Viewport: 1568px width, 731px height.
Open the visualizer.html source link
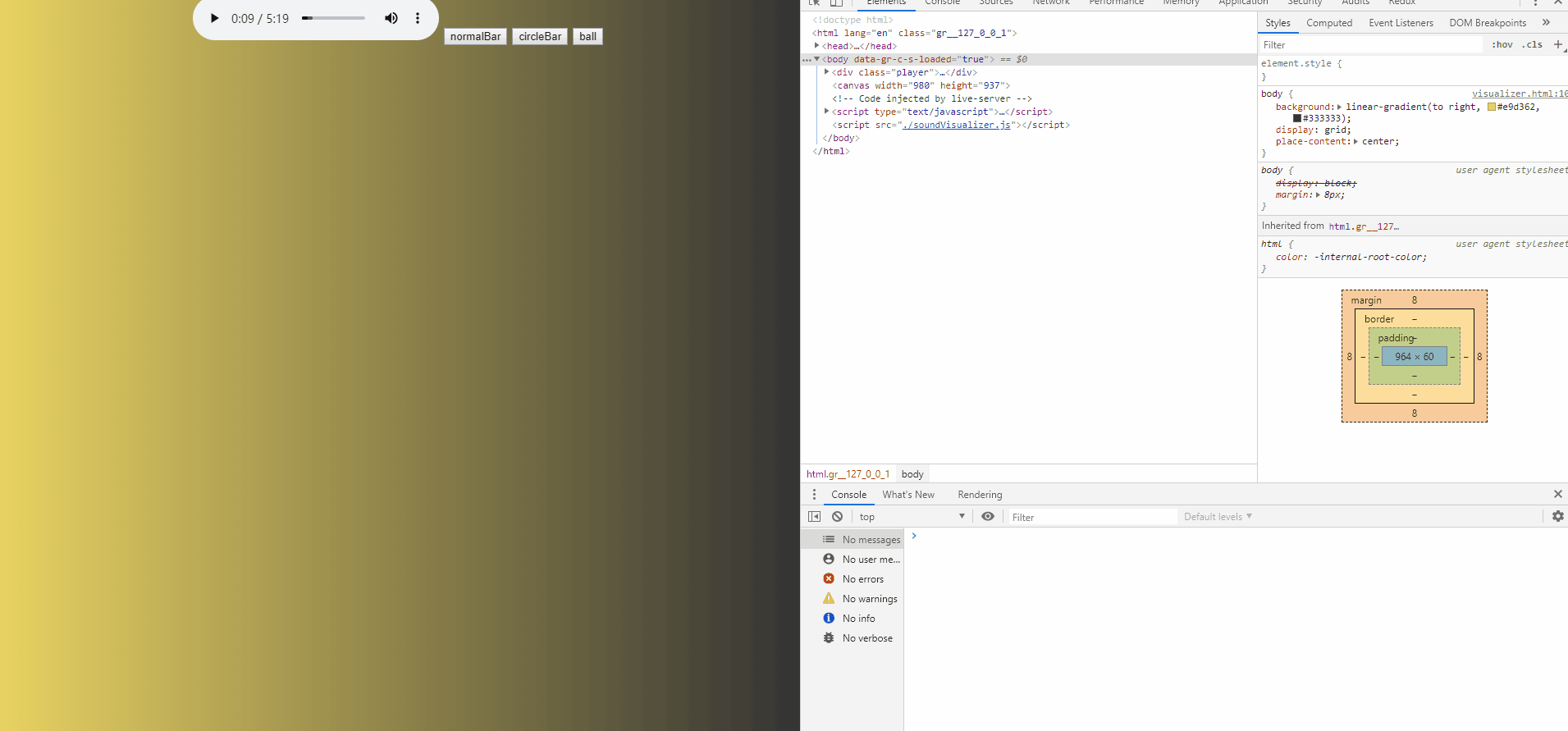pos(1519,94)
